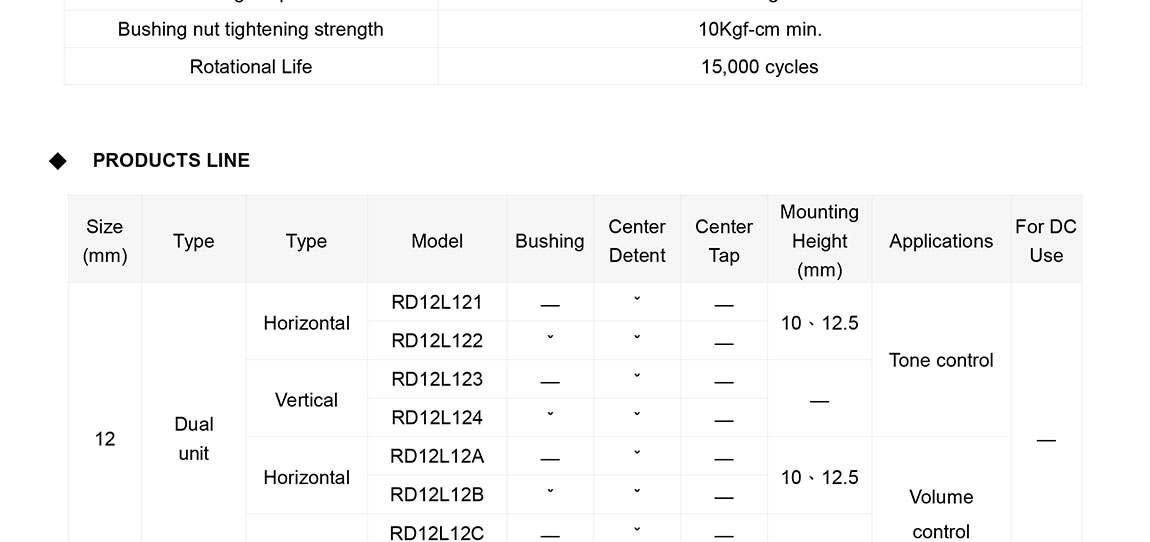Select model RD12L122 cell
Screen dimensions: 1150x542
pyautogui.click(x=437, y=341)
